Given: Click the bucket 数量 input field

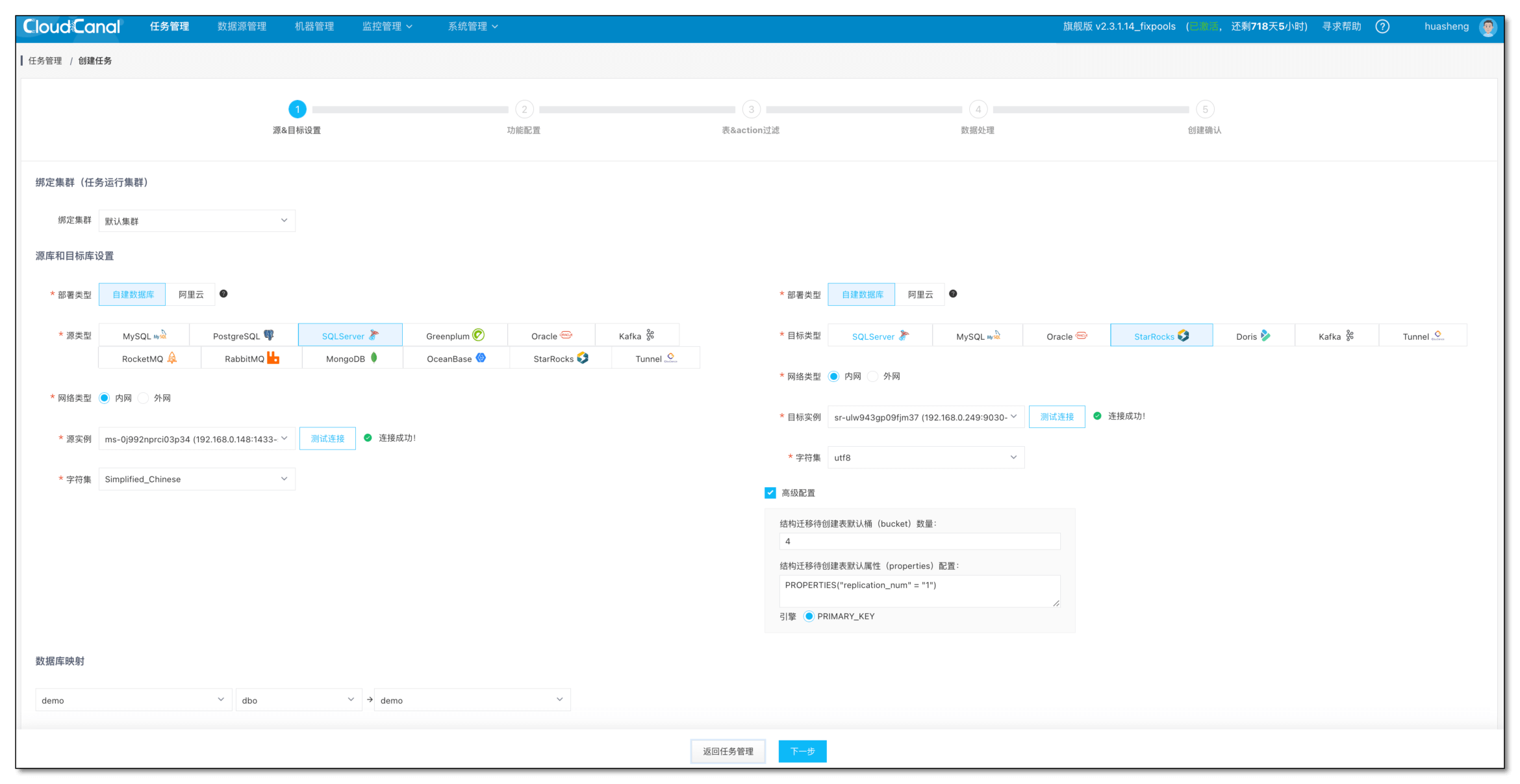Looking at the screenshot, I should [920, 541].
